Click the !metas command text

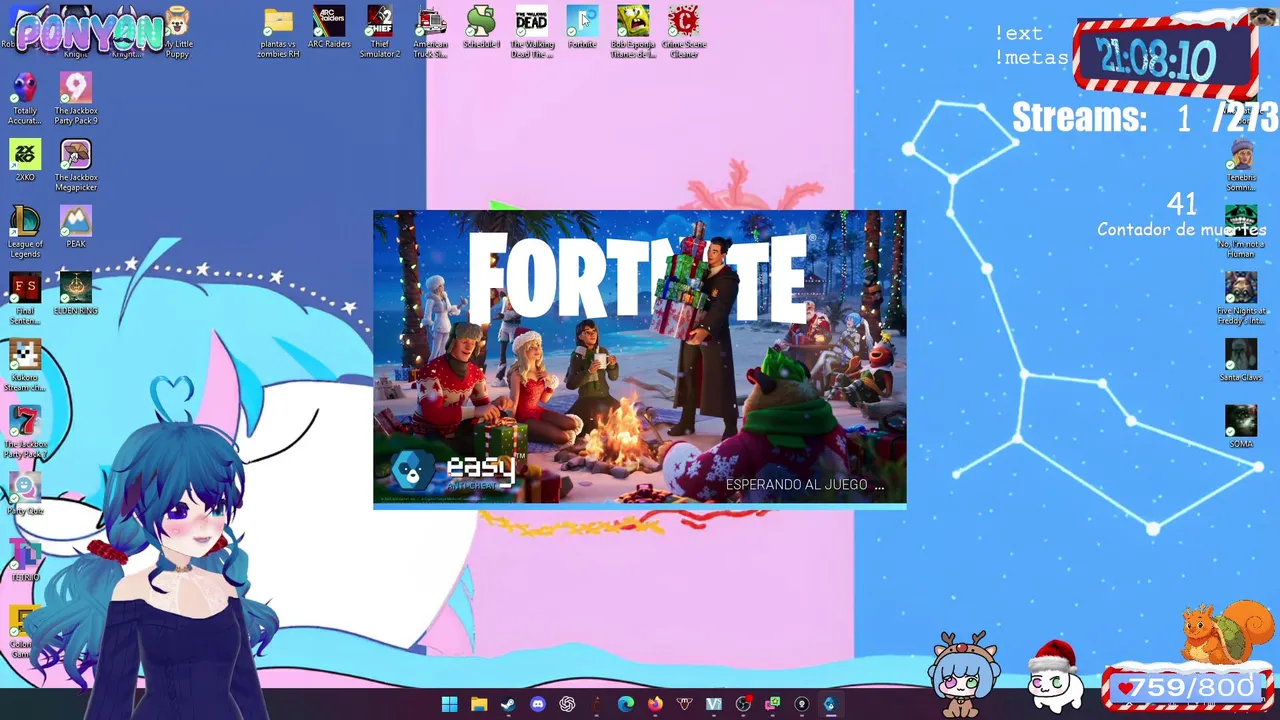[1031, 58]
